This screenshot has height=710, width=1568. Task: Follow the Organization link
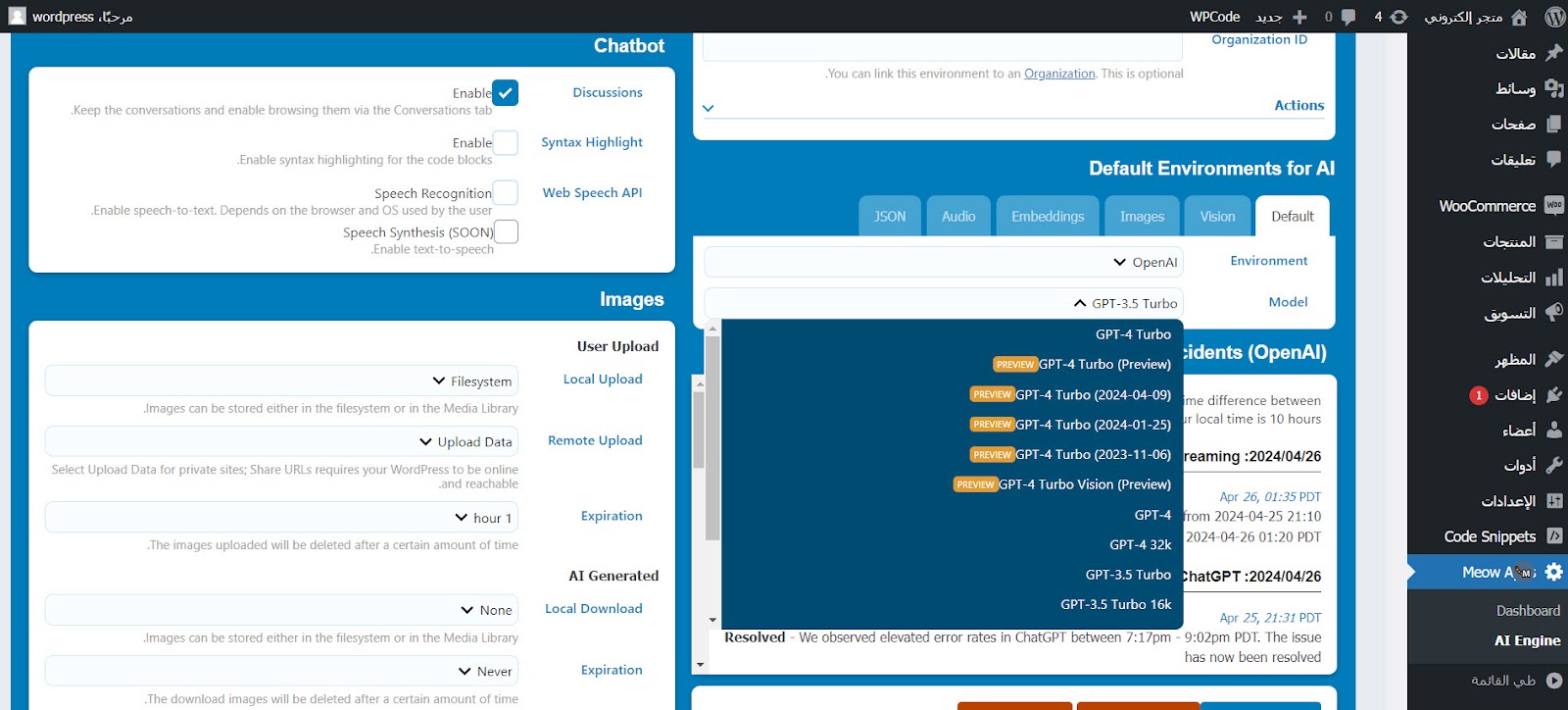1059,74
